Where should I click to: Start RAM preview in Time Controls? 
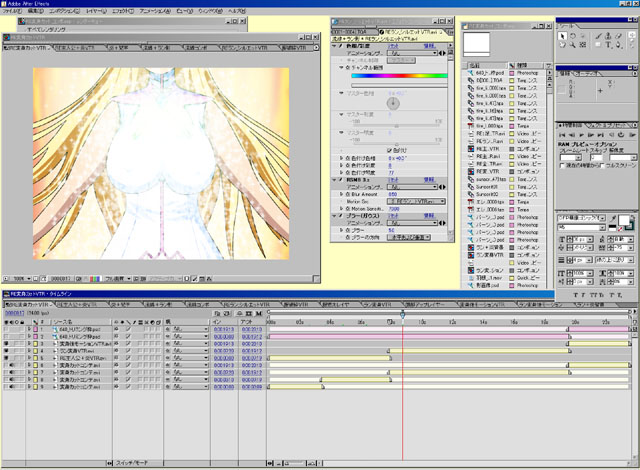coord(632,135)
